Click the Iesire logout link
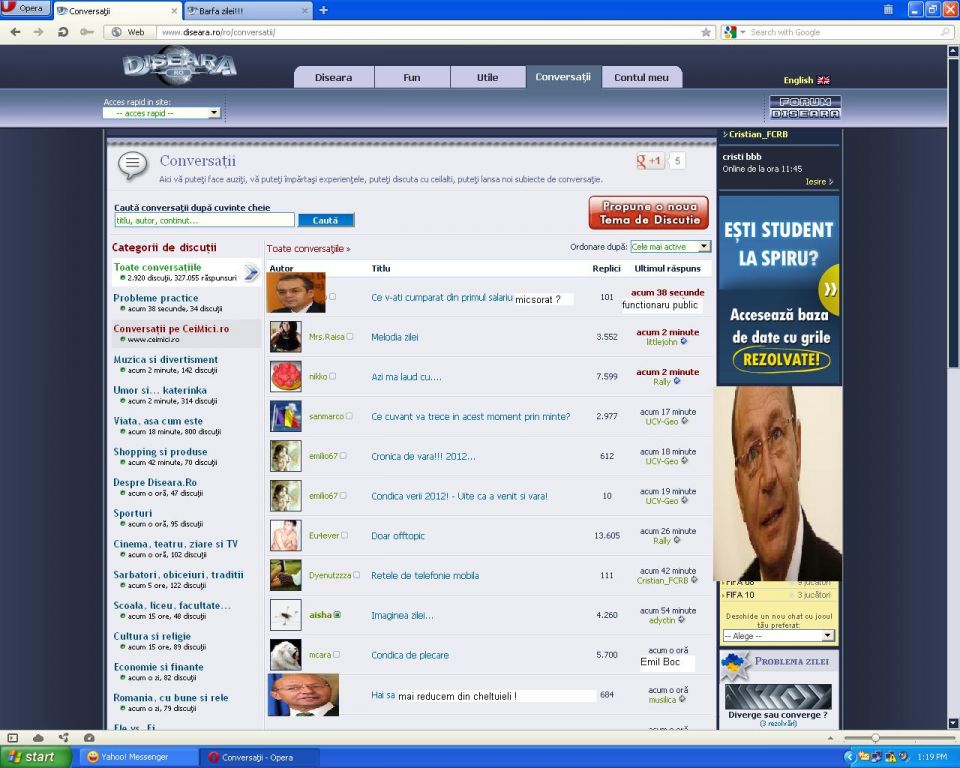The height and width of the screenshot is (768, 960). 819,182
